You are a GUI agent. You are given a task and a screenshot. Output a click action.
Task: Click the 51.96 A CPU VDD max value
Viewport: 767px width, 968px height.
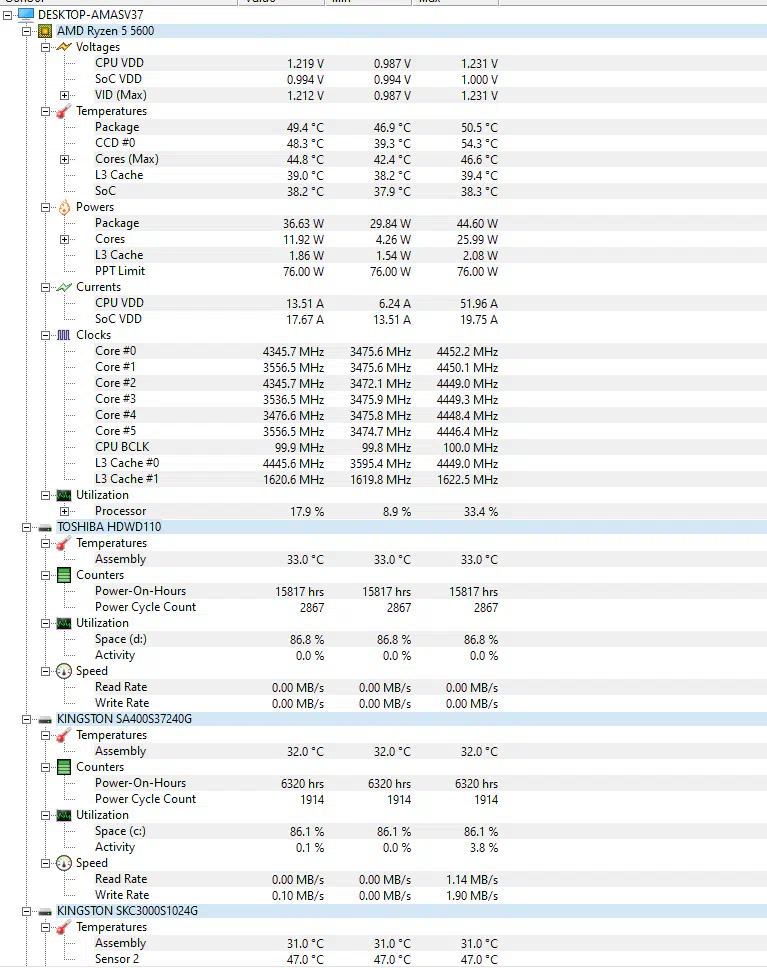pyautogui.click(x=479, y=304)
